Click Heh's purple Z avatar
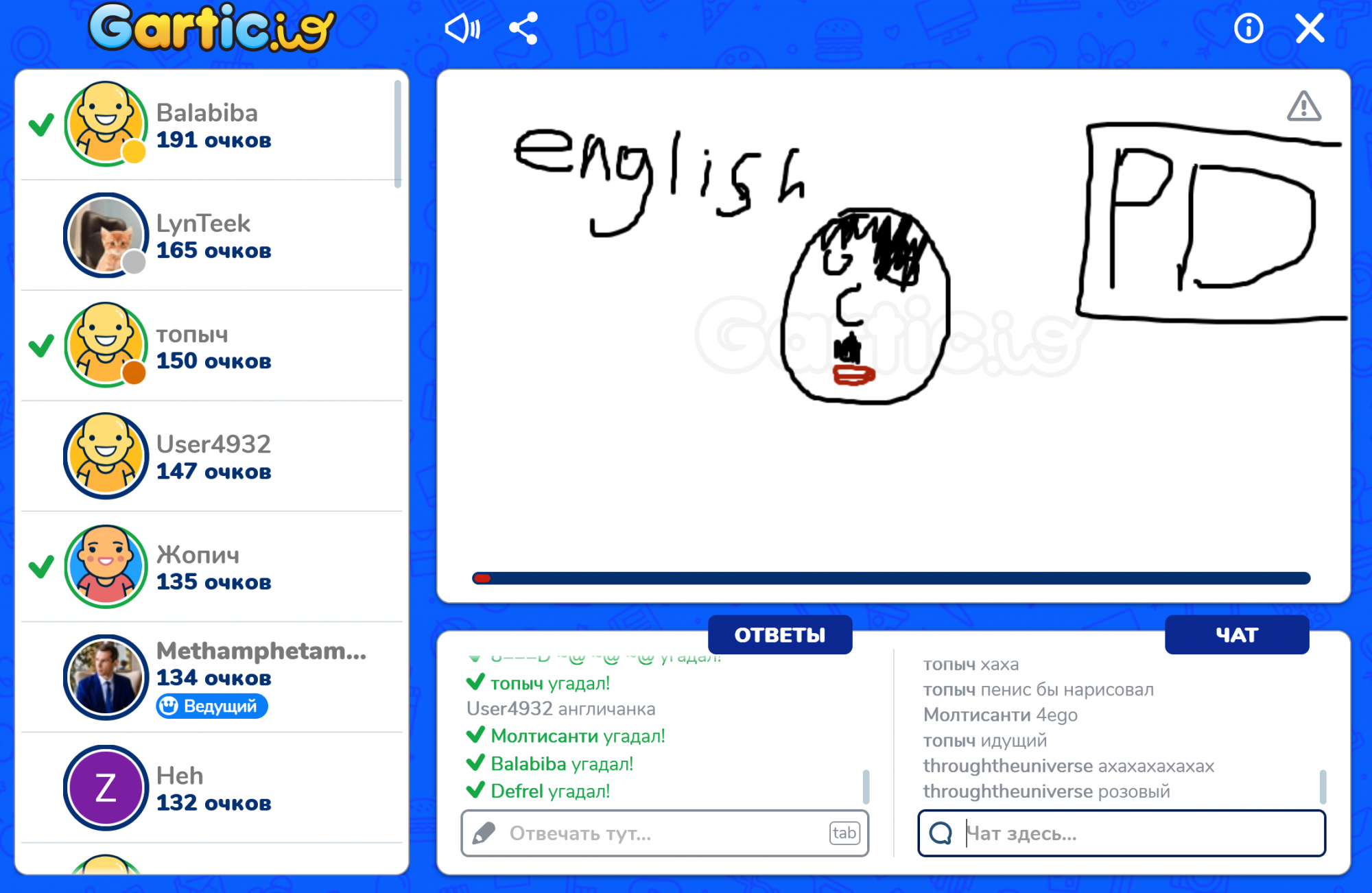Image resolution: width=1372 pixels, height=893 pixels. pos(106,787)
